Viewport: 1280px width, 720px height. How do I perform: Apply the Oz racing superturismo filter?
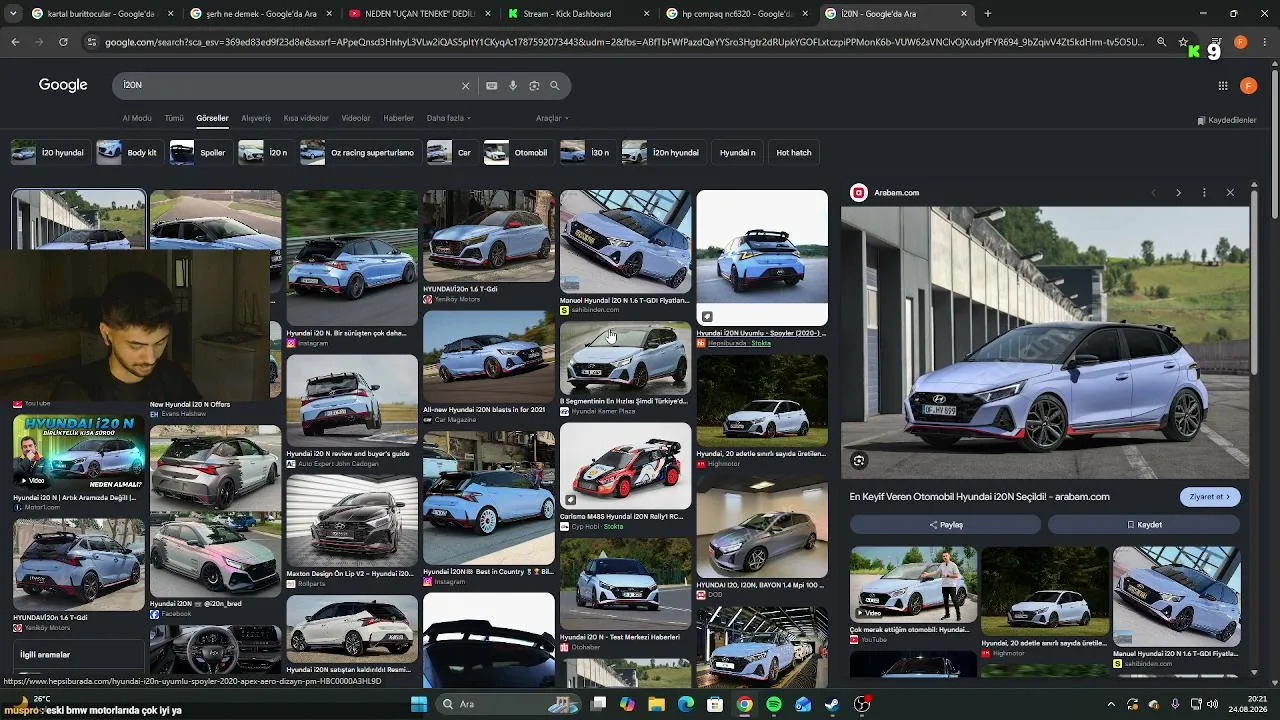[360, 153]
